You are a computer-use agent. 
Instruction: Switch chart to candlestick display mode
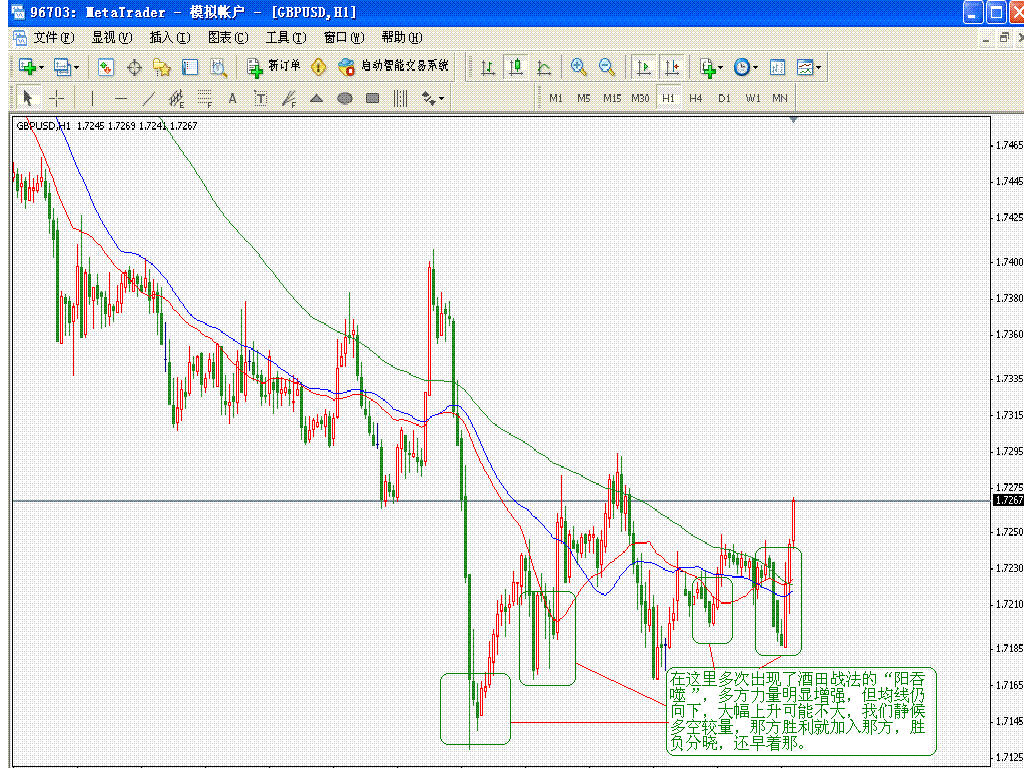(x=516, y=67)
